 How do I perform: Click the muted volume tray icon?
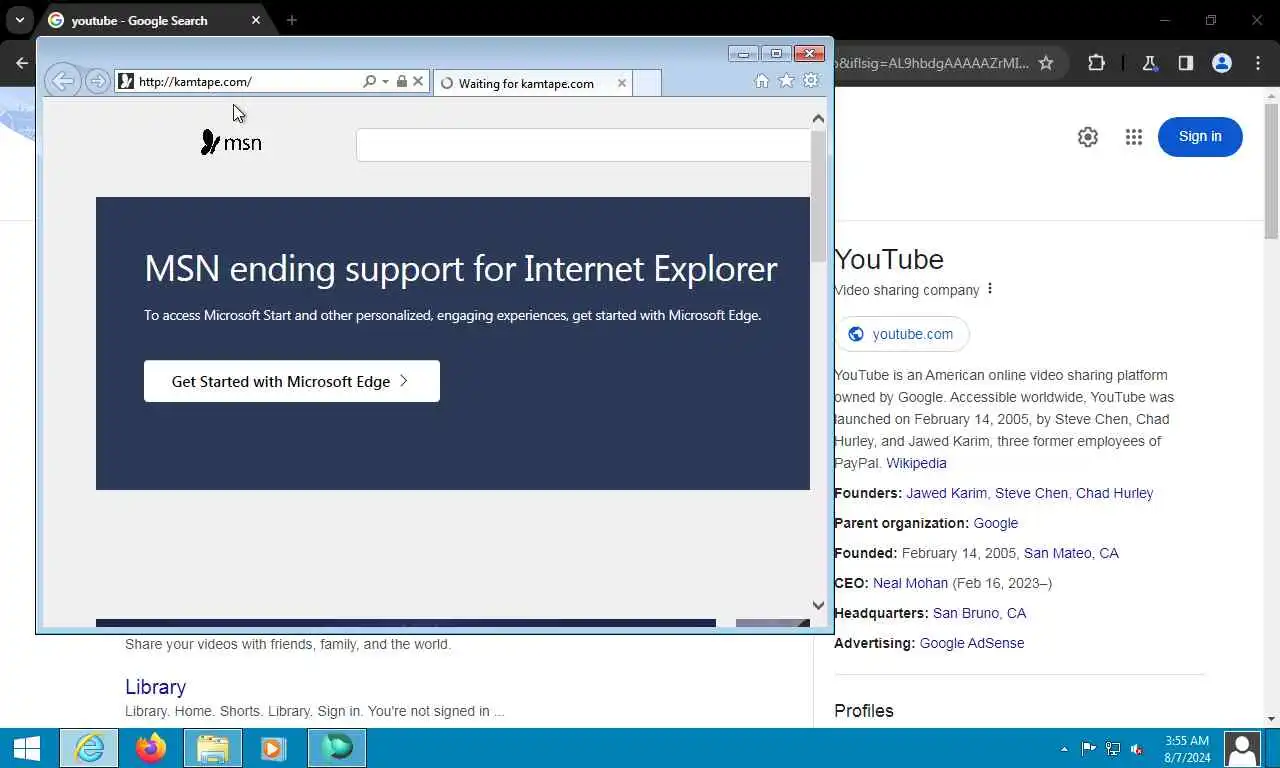click(x=1137, y=749)
